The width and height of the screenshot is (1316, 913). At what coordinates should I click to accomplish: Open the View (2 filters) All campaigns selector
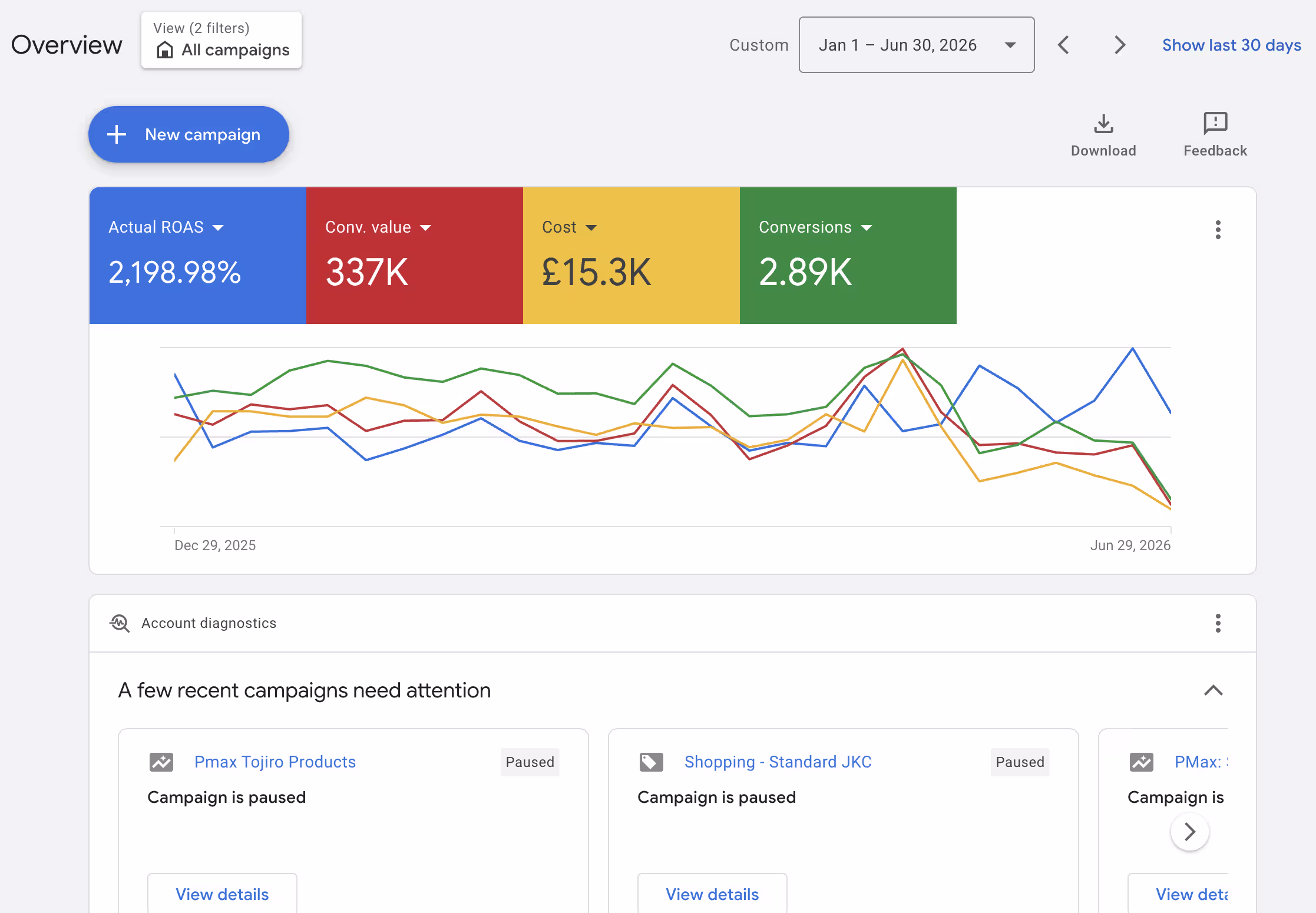[221, 40]
